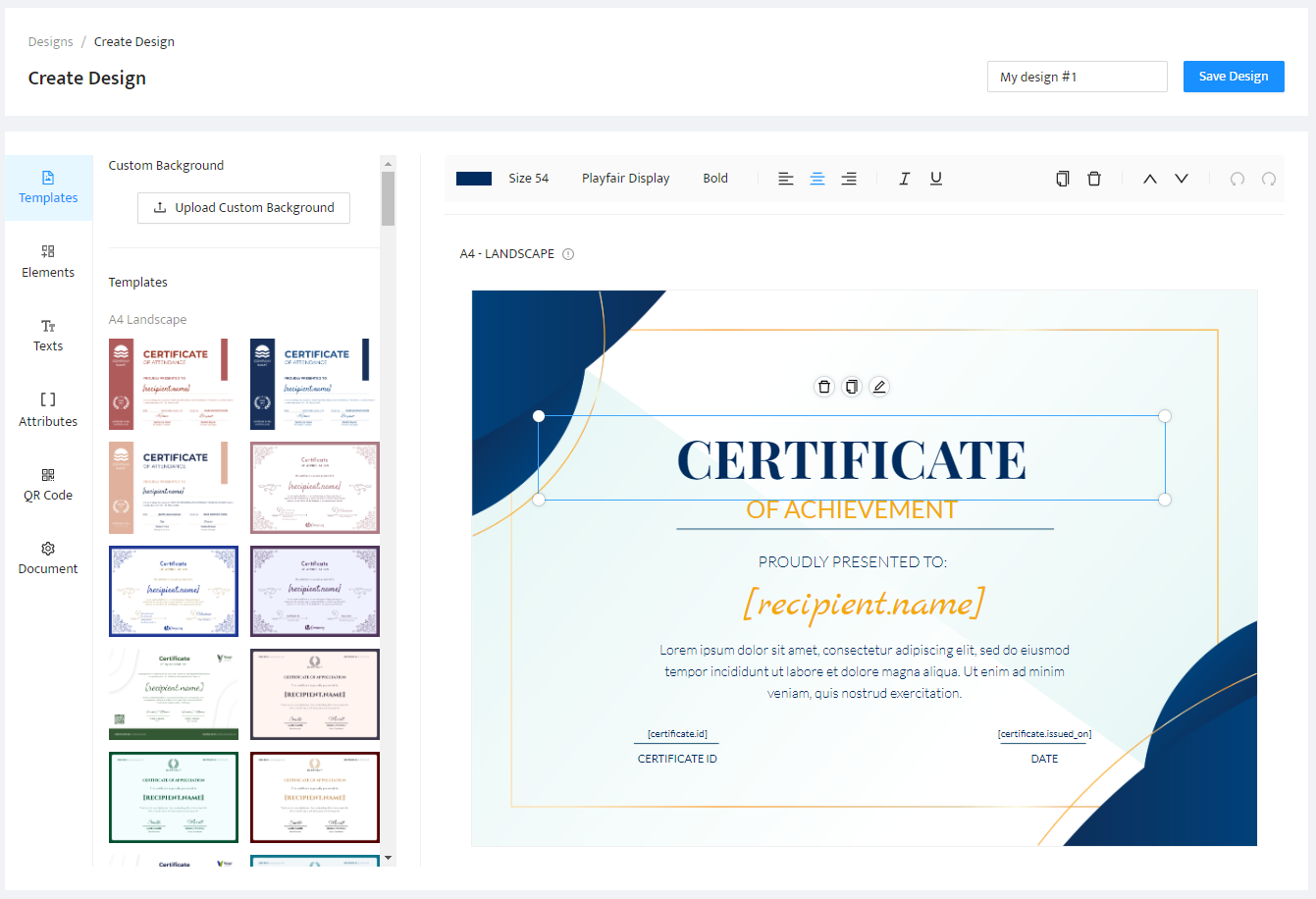Toggle underline formatting
Image resolution: width=1316 pixels, height=899 pixels.
pos(936,179)
